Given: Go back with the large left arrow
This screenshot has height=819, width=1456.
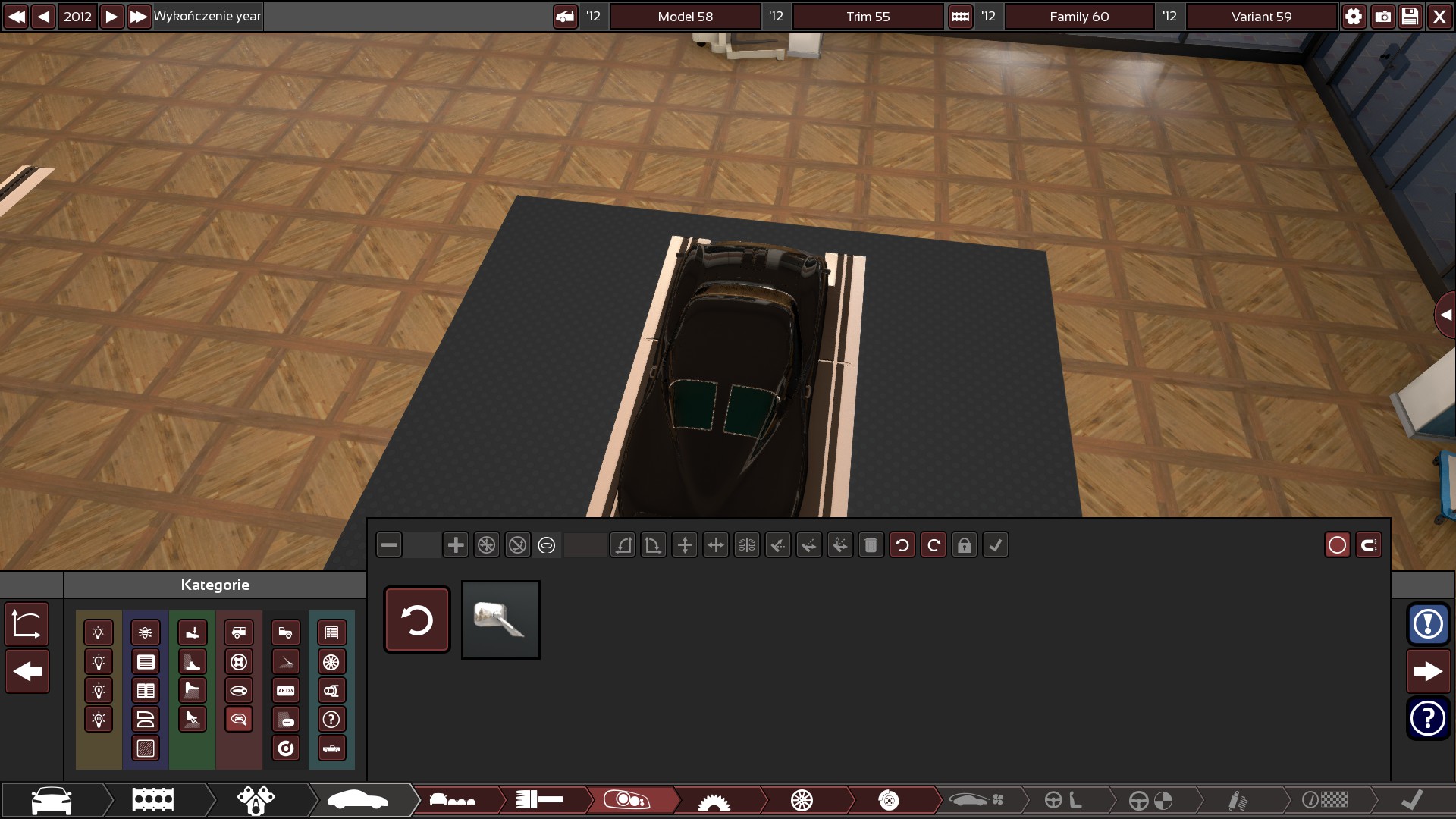Looking at the screenshot, I should click(27, 671).
